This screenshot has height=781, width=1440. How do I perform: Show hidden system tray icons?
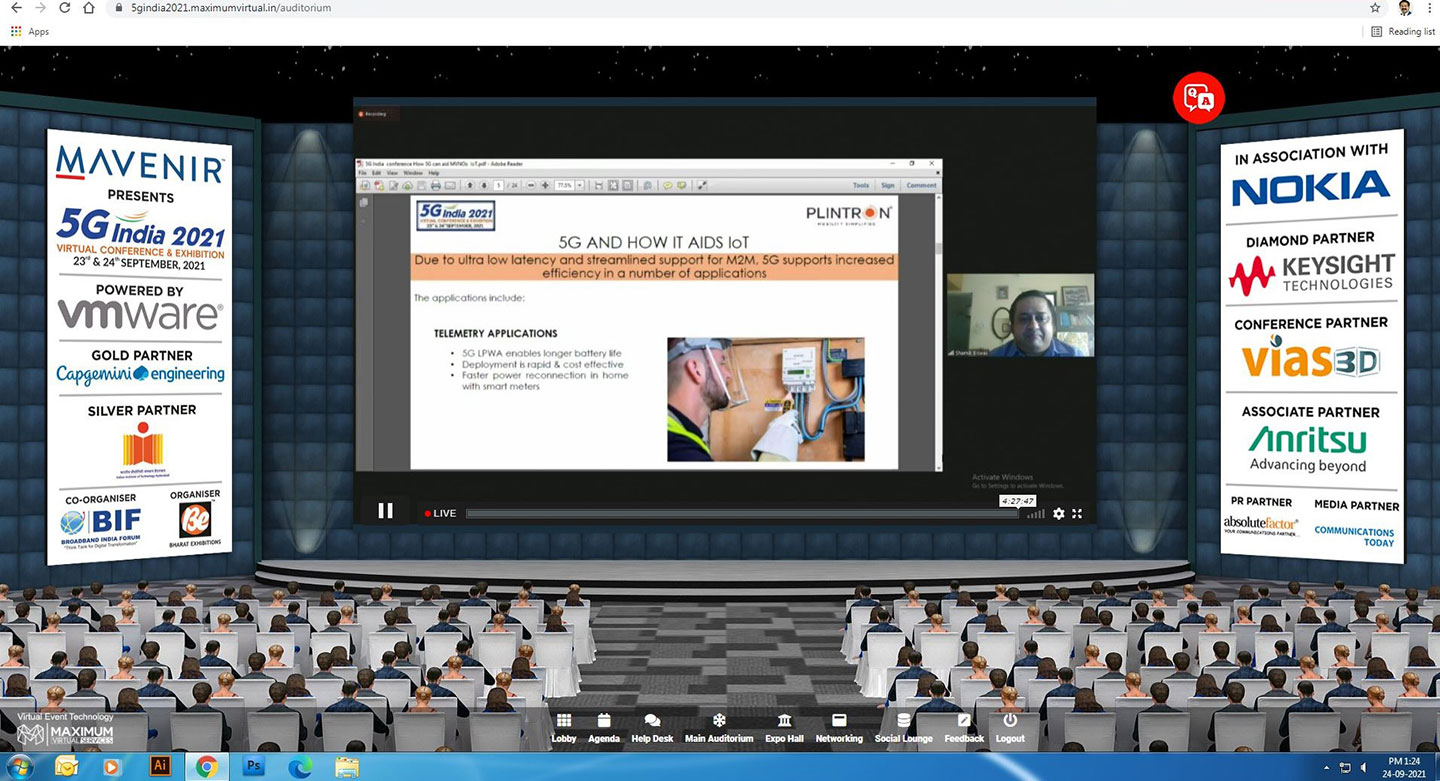coord(1327,768)
